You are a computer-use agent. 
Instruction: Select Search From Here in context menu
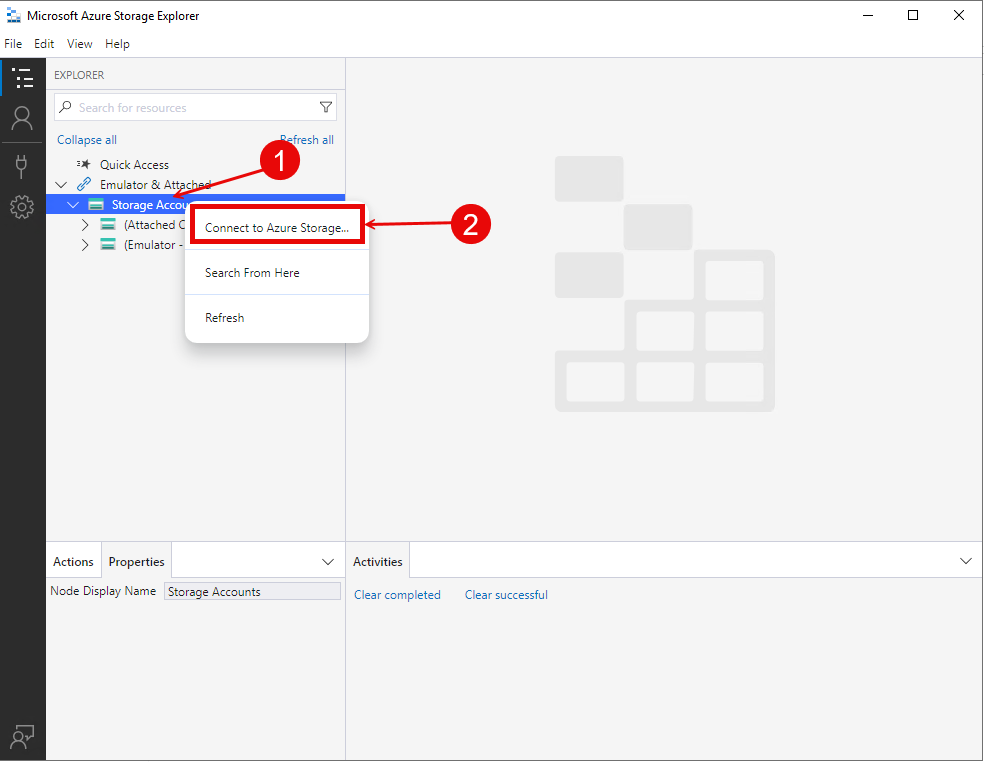click(252, 273)
